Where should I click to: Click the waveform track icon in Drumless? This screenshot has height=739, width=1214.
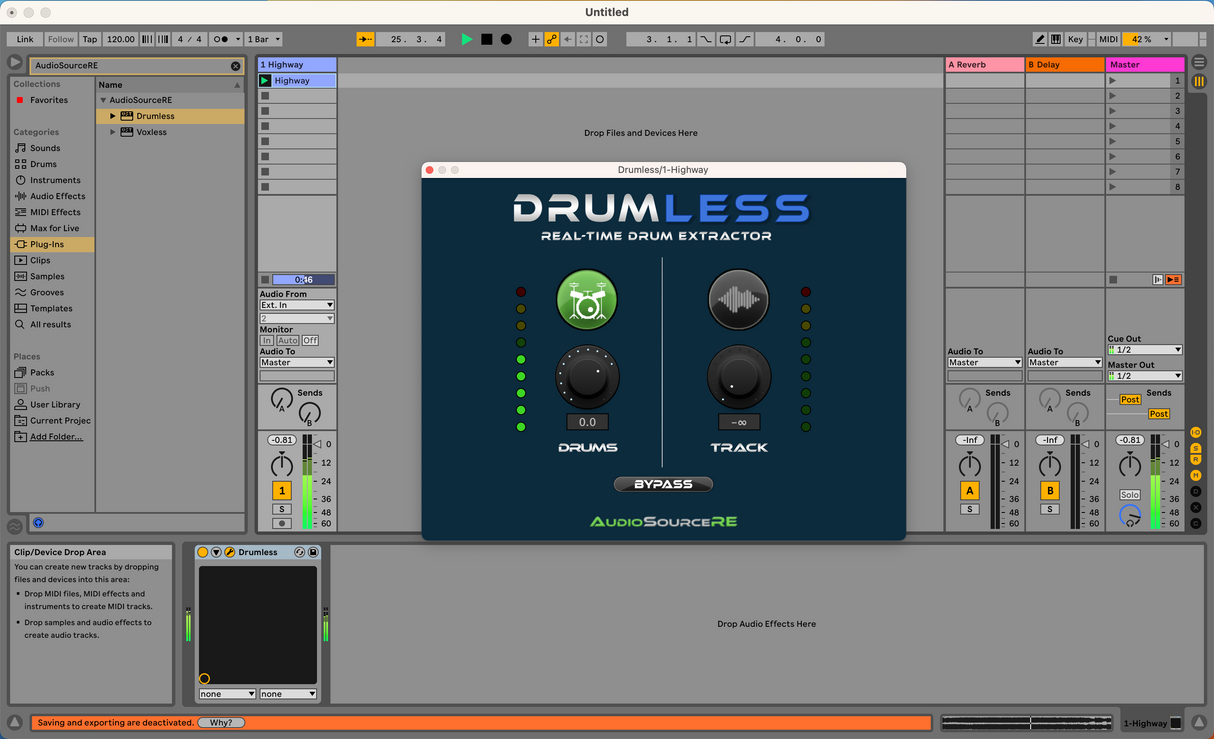(x=738, y=299)
